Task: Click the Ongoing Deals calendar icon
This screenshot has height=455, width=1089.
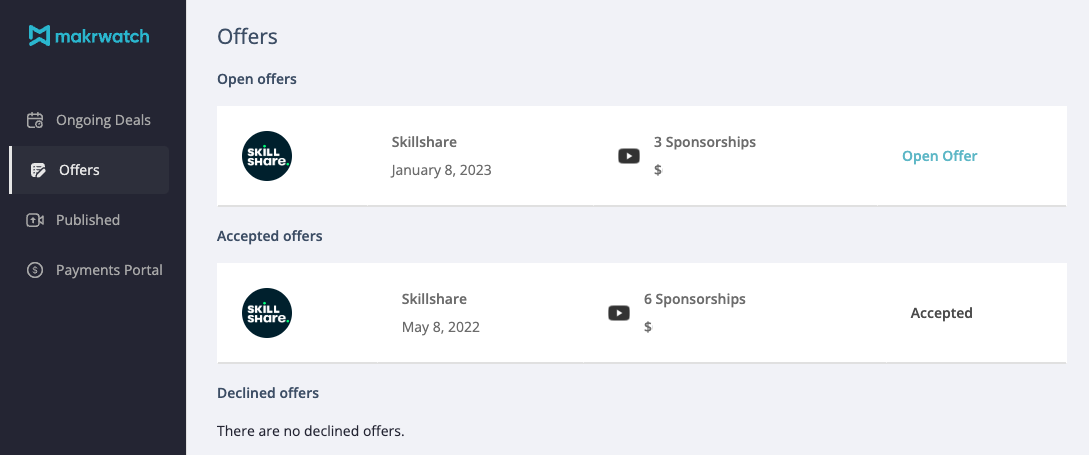Action: point(35,120)
